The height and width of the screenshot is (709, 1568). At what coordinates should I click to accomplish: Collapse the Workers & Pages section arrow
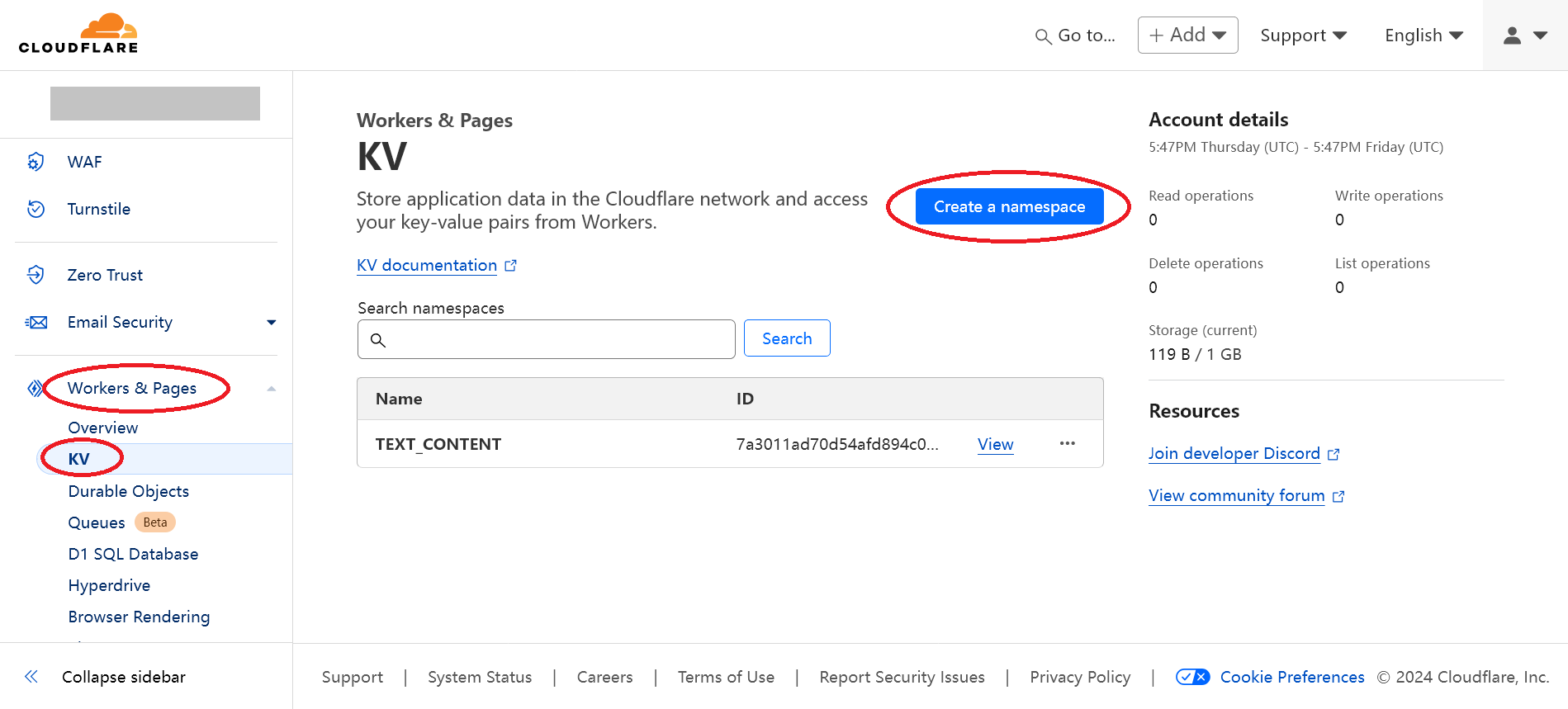[x=272, y=389]
